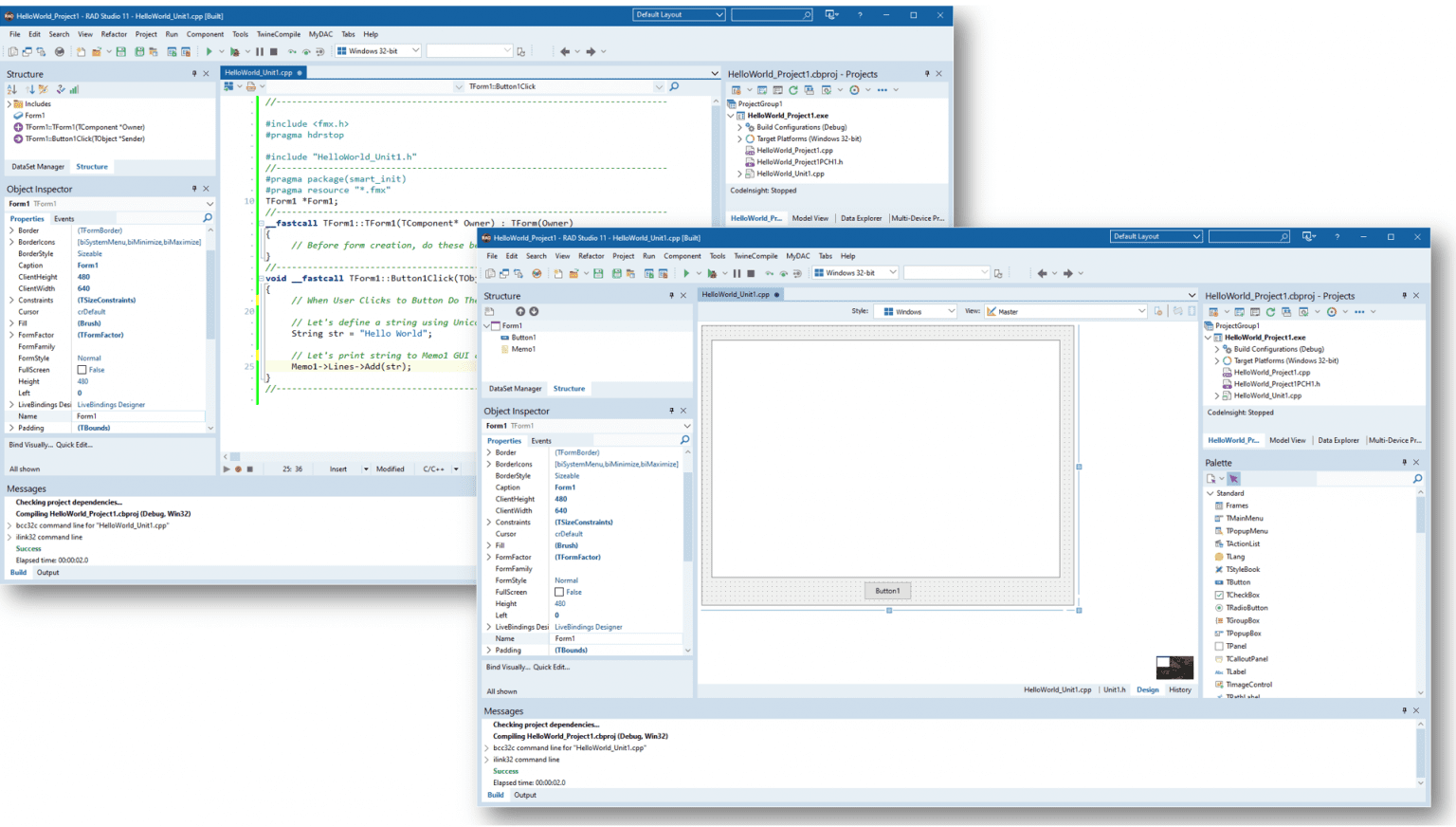Viewport: 1456px width, 827px height.
Task: Run the project in the front window toolbar
Action: click(x=686, y=273)
